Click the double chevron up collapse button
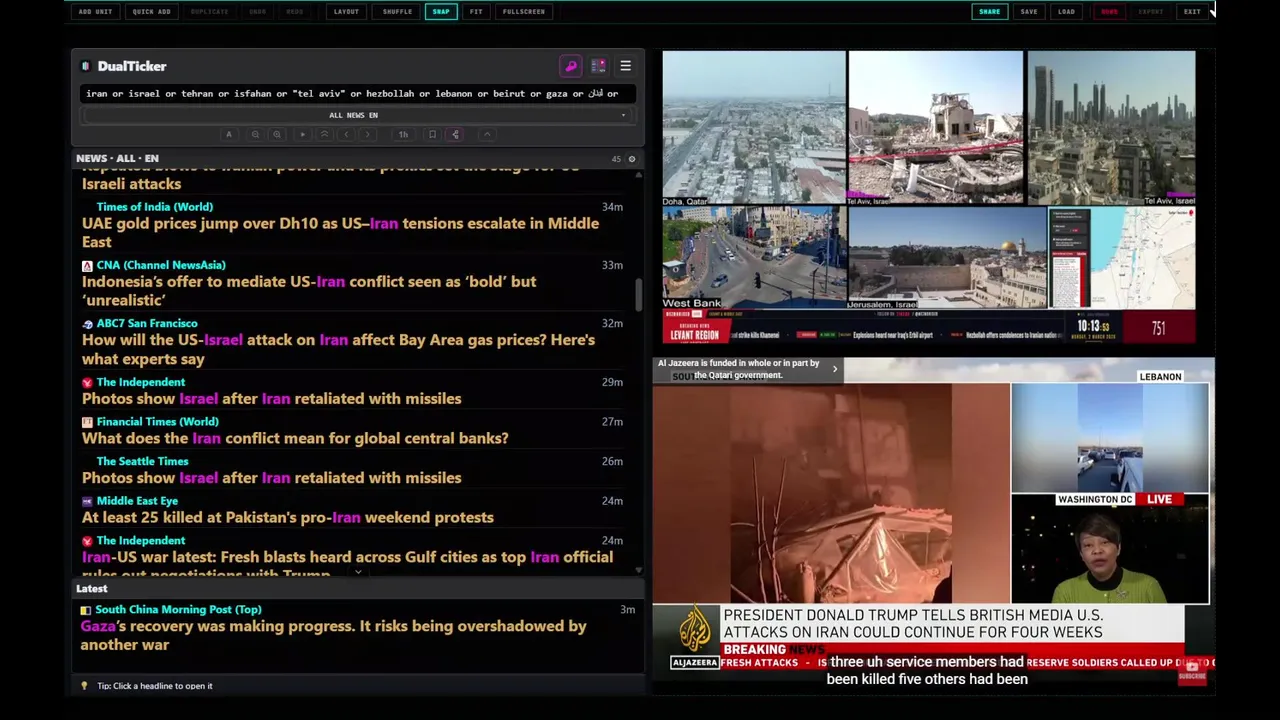 [x=324, y=134]
